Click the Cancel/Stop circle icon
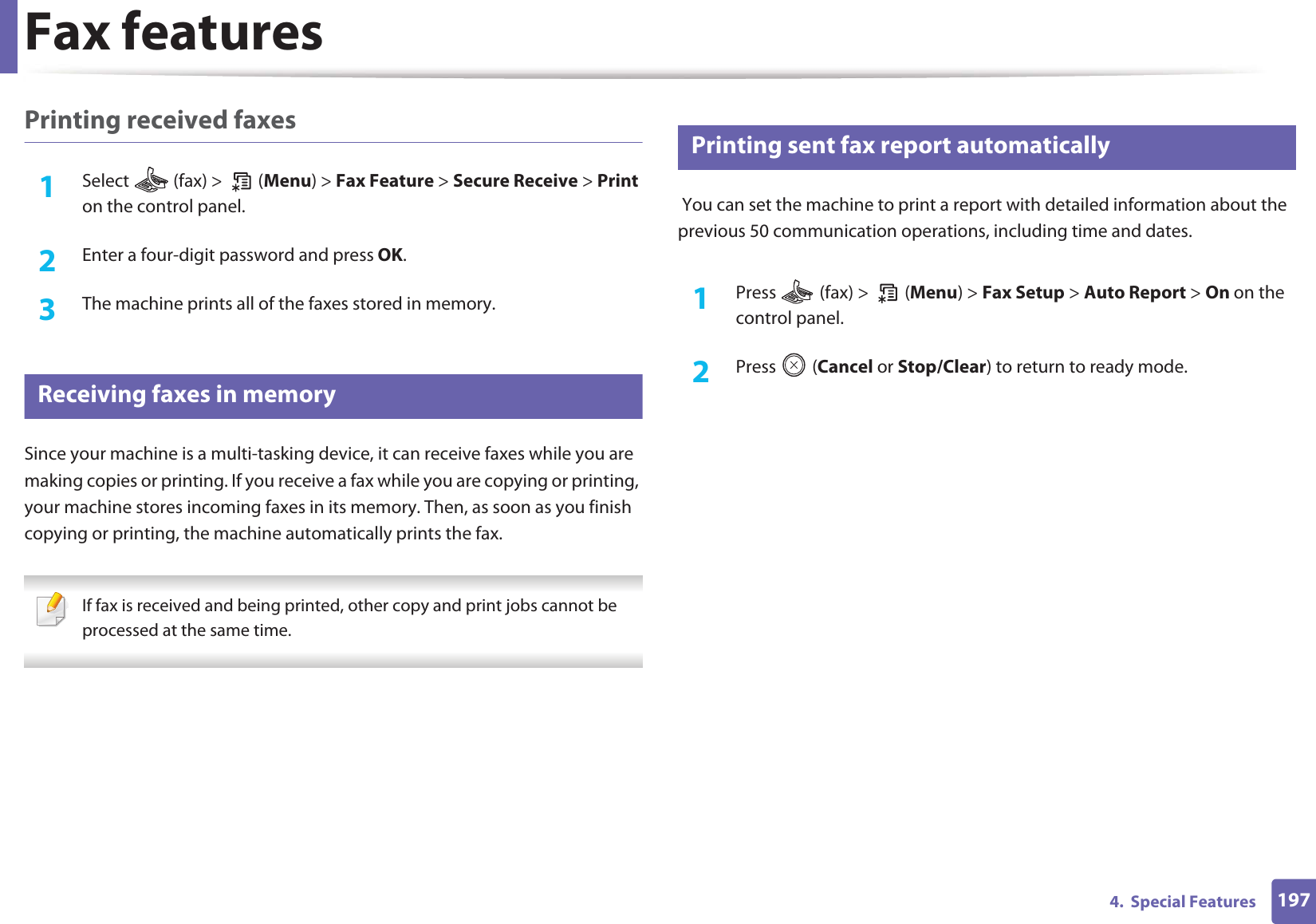1316x924 pixels. 794,366
